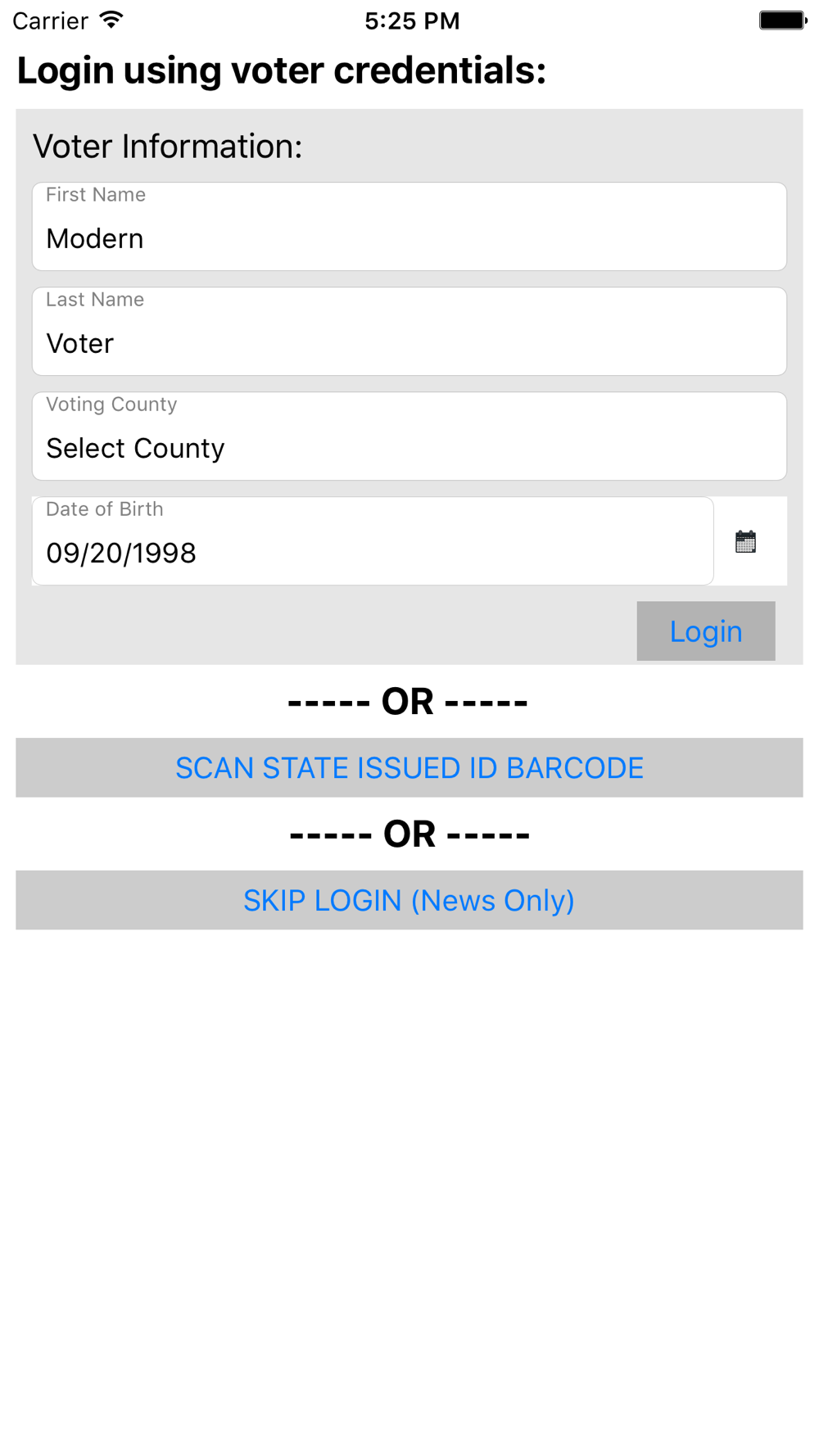
Task: Focus the First Name field
Action: point(409,226)
